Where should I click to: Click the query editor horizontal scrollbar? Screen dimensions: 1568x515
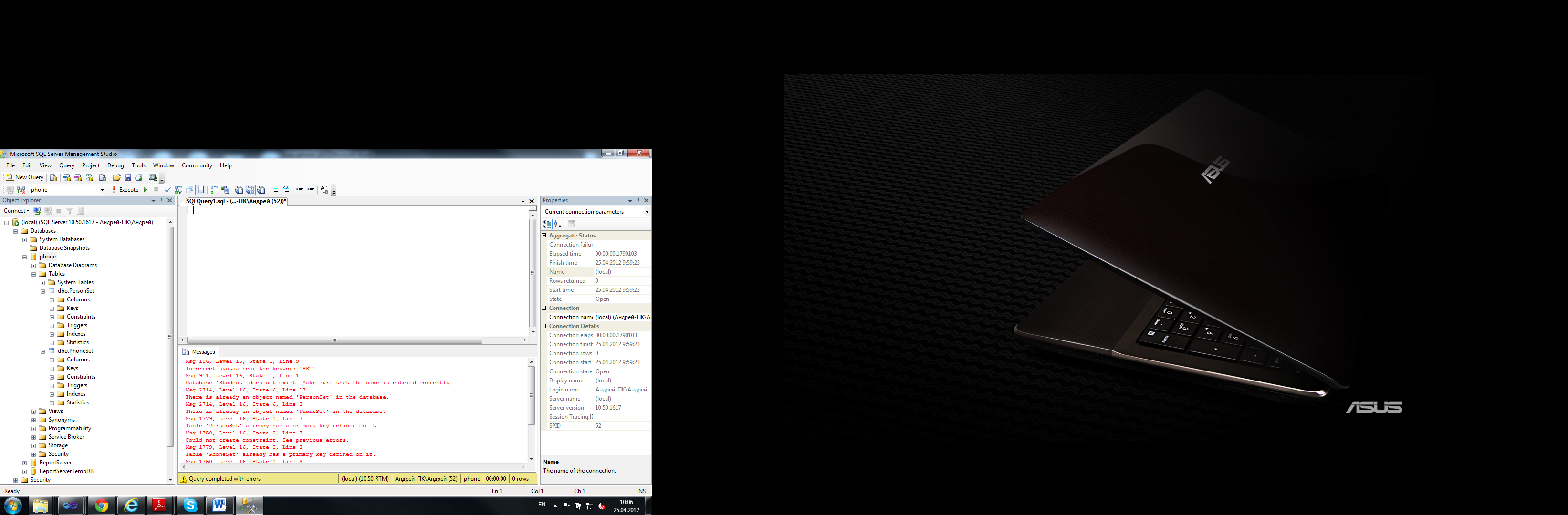[x=353, y=340]
